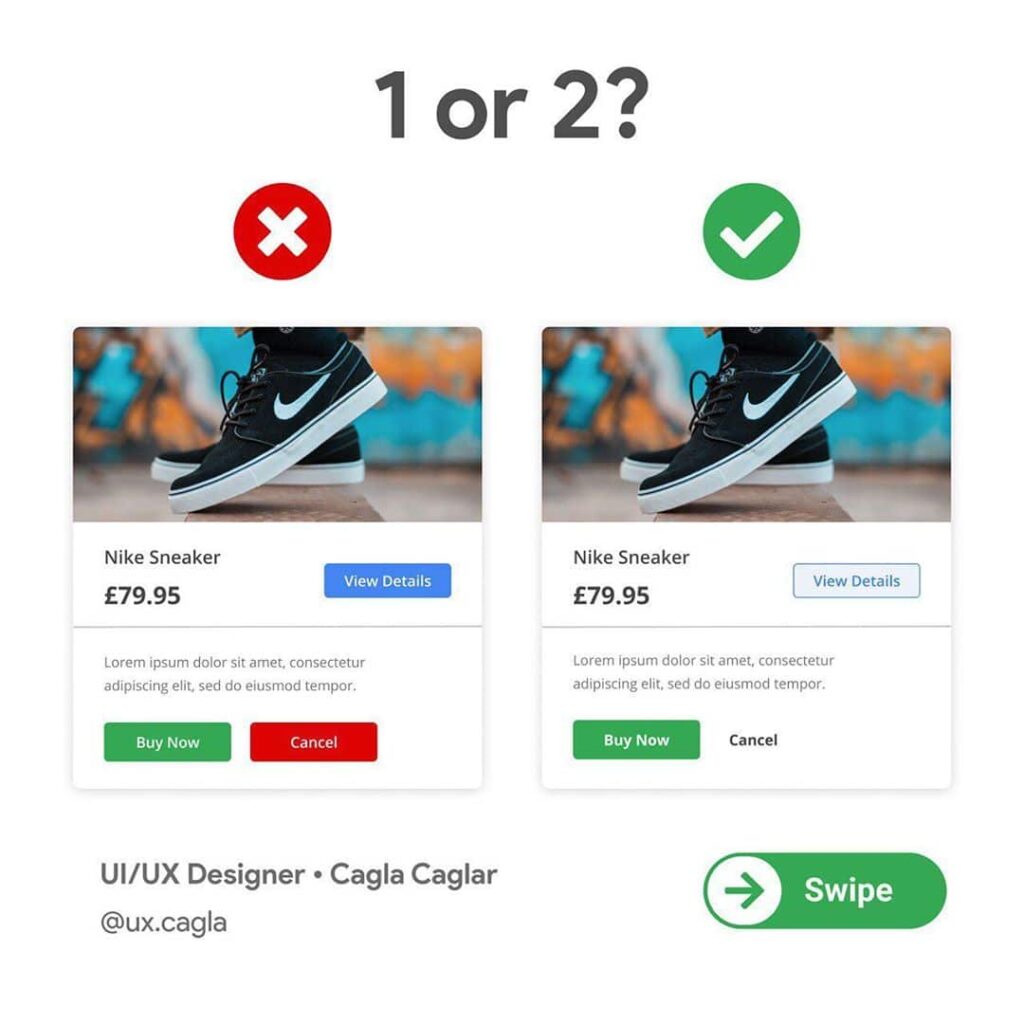1024x1024 pixels.
Task: Click Nike Sneaker title in left card
Action: (x=162, y=557)
